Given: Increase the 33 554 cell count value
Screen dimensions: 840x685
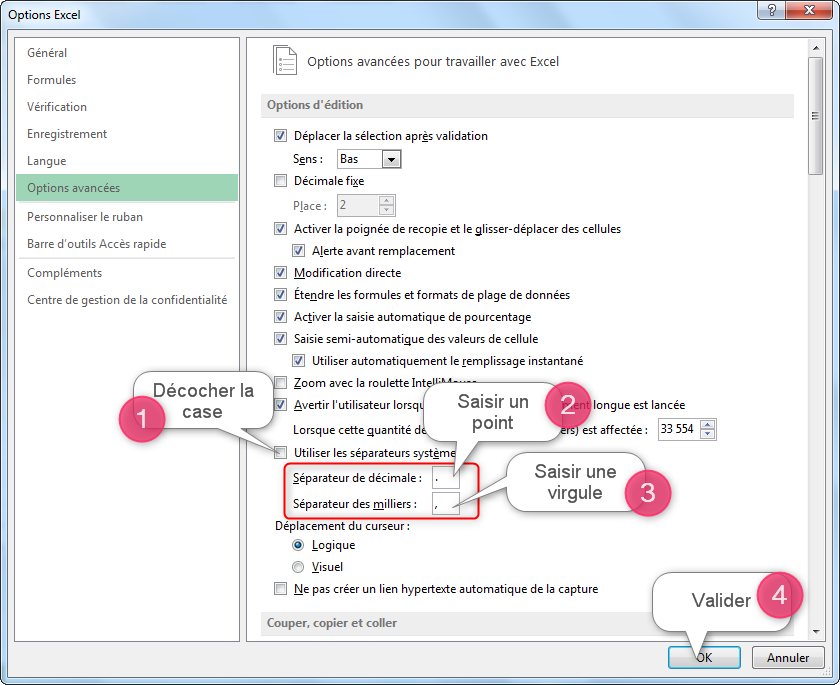Looking at the screenshot, I should coord(708,425).
